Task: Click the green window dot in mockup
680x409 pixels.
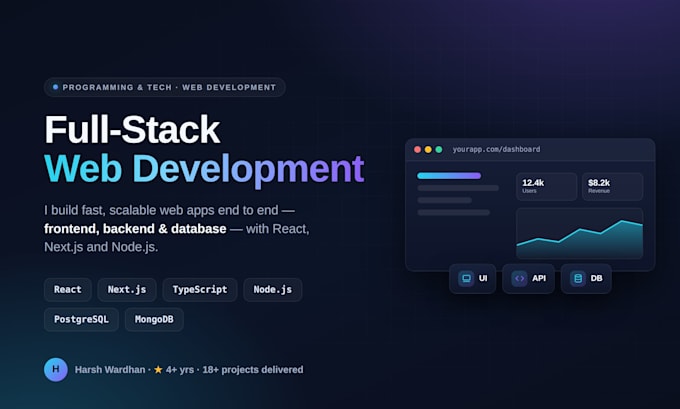Action: point(439,149)
